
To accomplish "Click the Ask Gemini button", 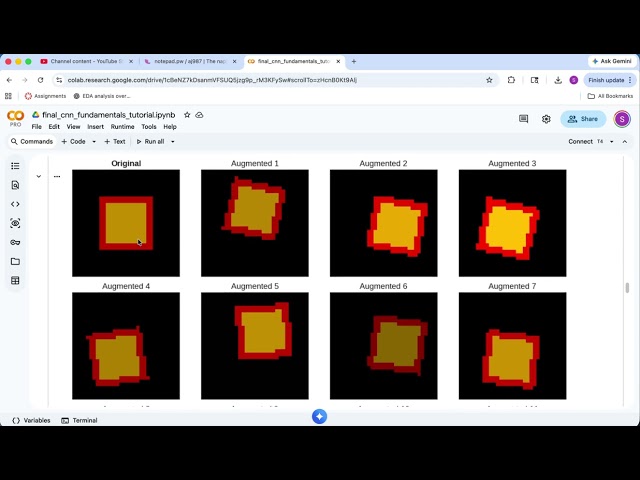I will [x=612, y=61].
